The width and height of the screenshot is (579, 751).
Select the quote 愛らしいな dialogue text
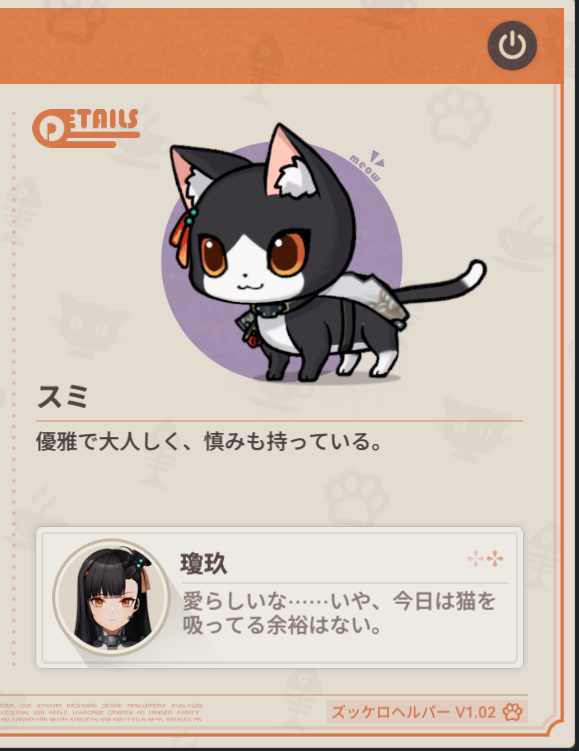[339, 613]
